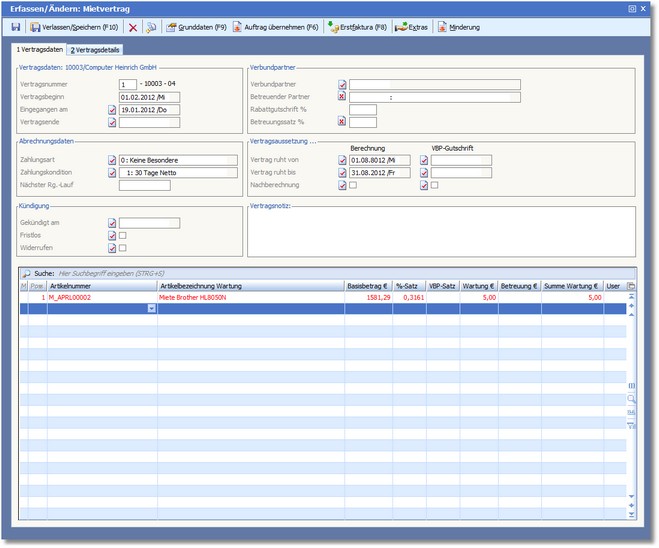Toggle the Widerrufen checkbox
The width and height of the screenshot is (659, 548).
tap(123, 247)
